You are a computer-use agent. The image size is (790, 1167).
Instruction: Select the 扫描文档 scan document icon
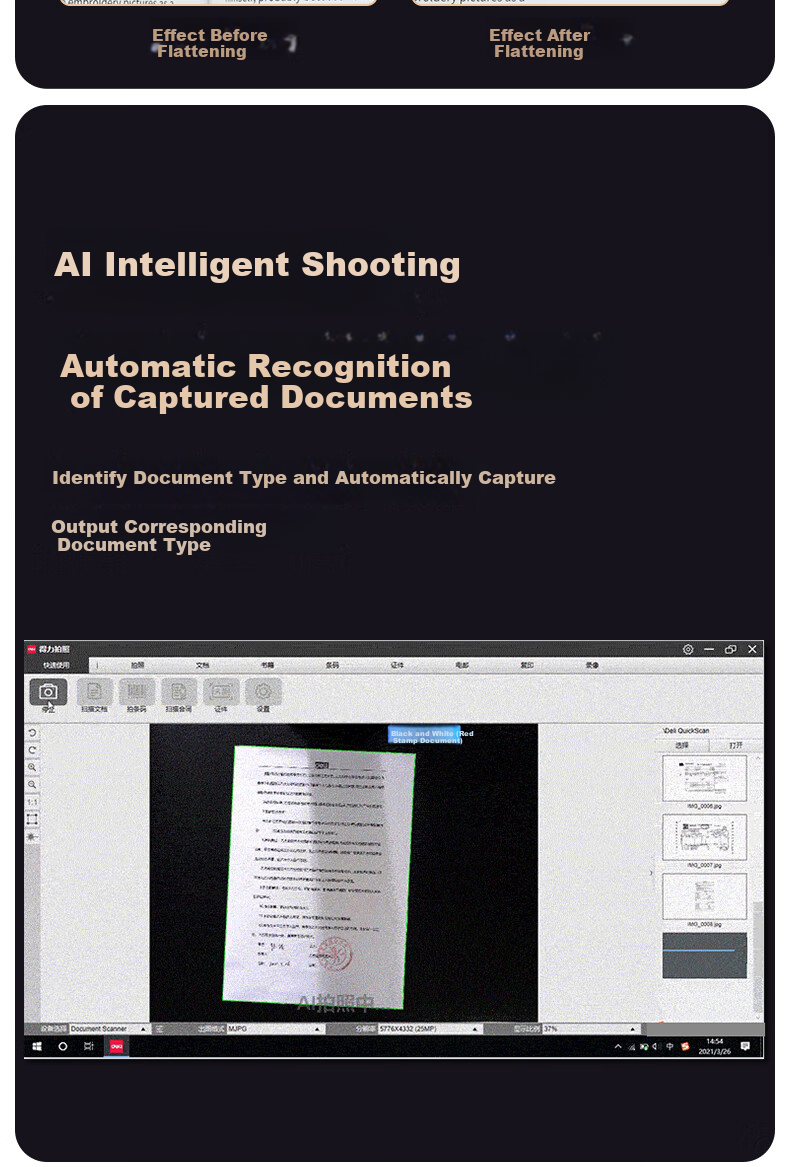[95, 692]
